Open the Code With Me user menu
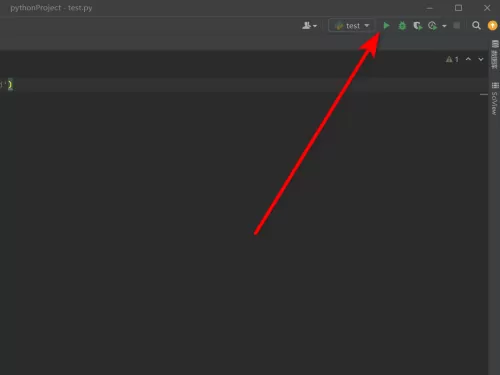The height and width of the screenshot is (375, 500). [309, 26]
